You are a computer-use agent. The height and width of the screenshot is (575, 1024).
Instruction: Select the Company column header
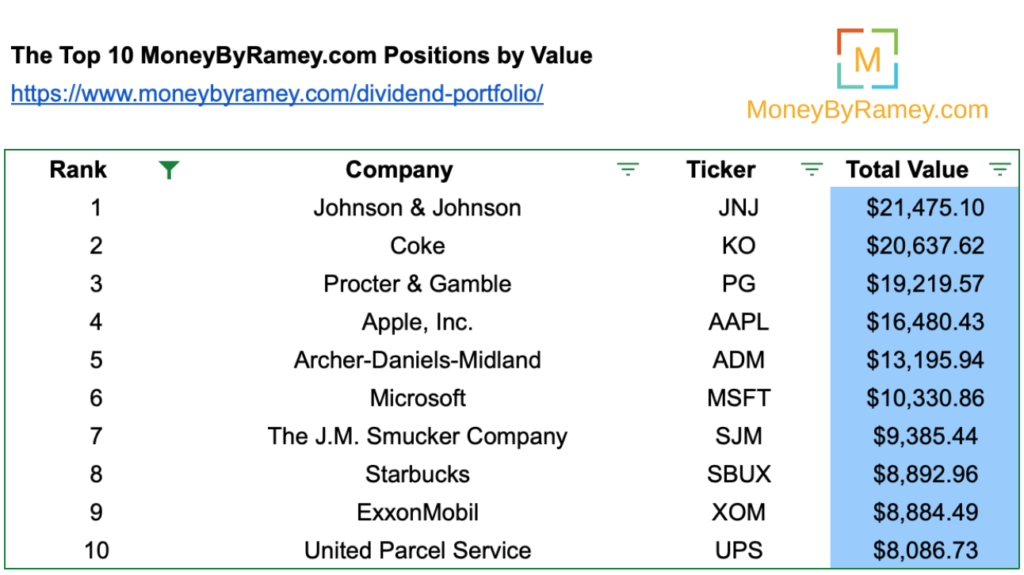pos(399,170)
